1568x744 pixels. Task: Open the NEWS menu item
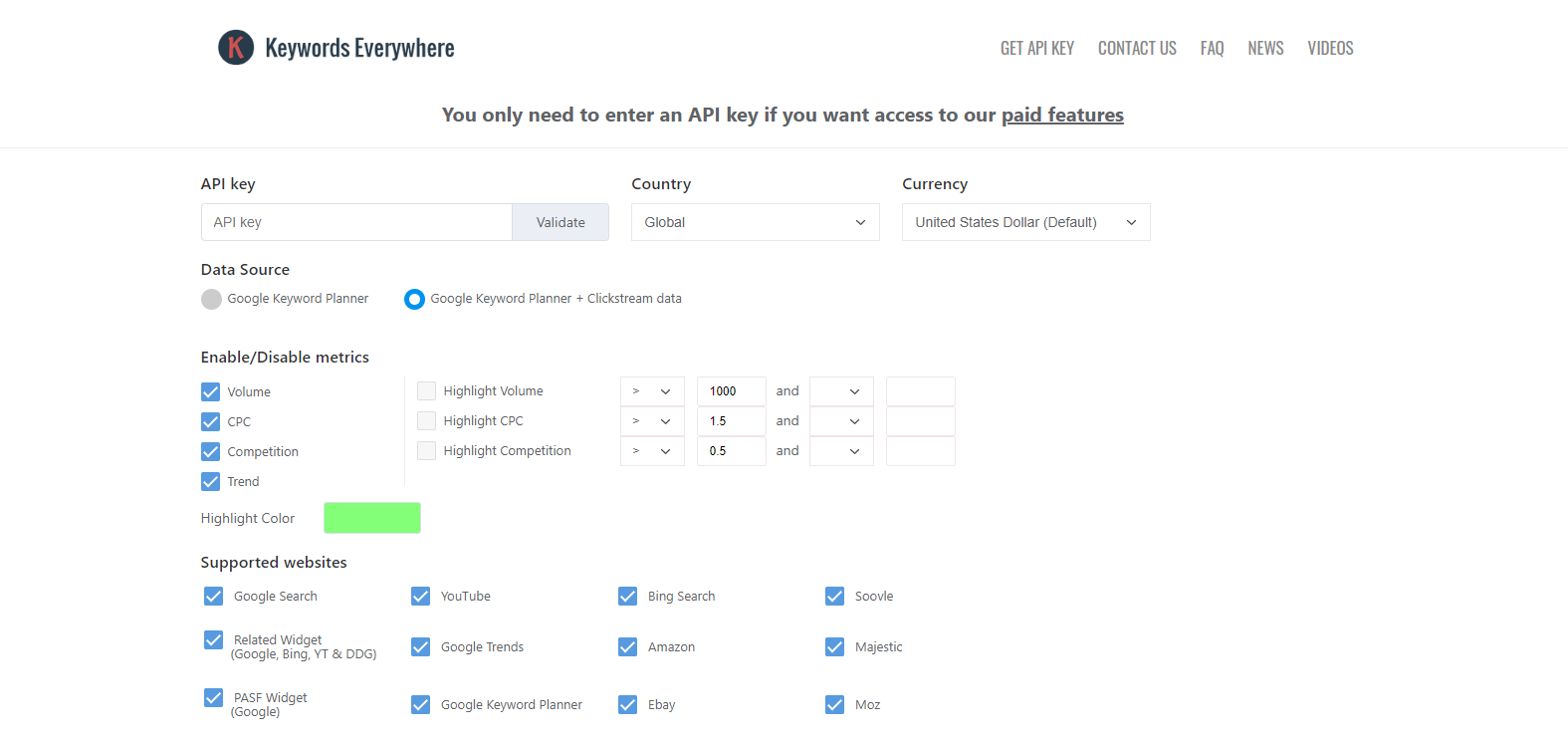pos(1265,48)
